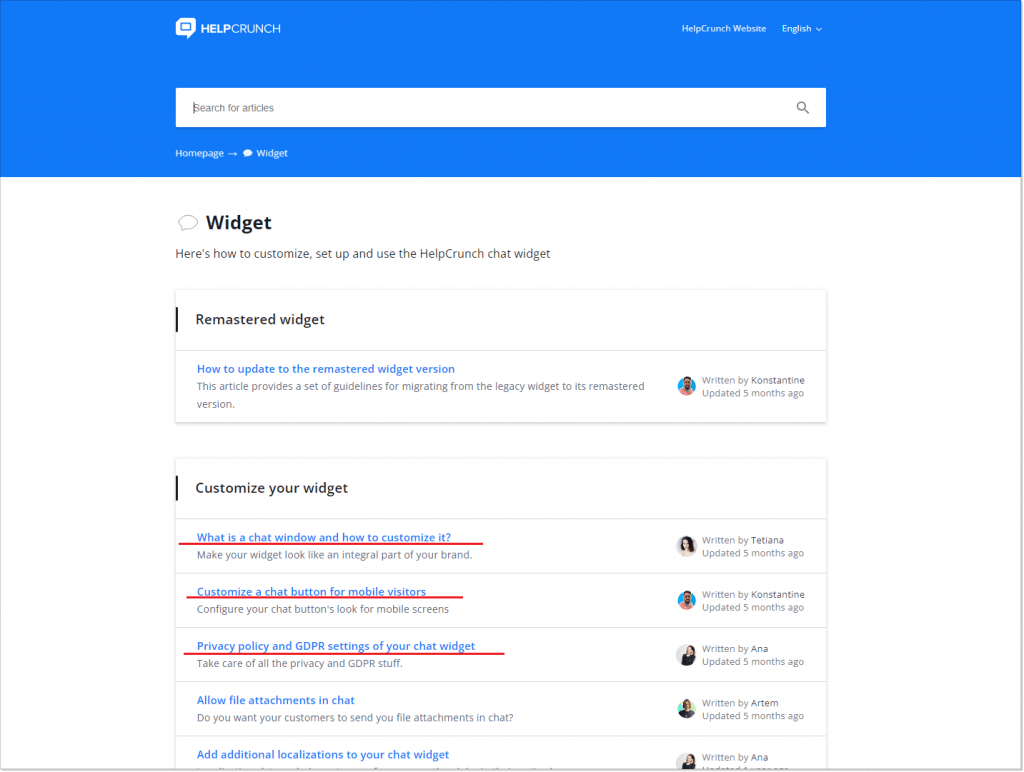This screenshot has height=772, width=1024.
Task: Select the Widget breadcrumb tab
Action: 274,152
